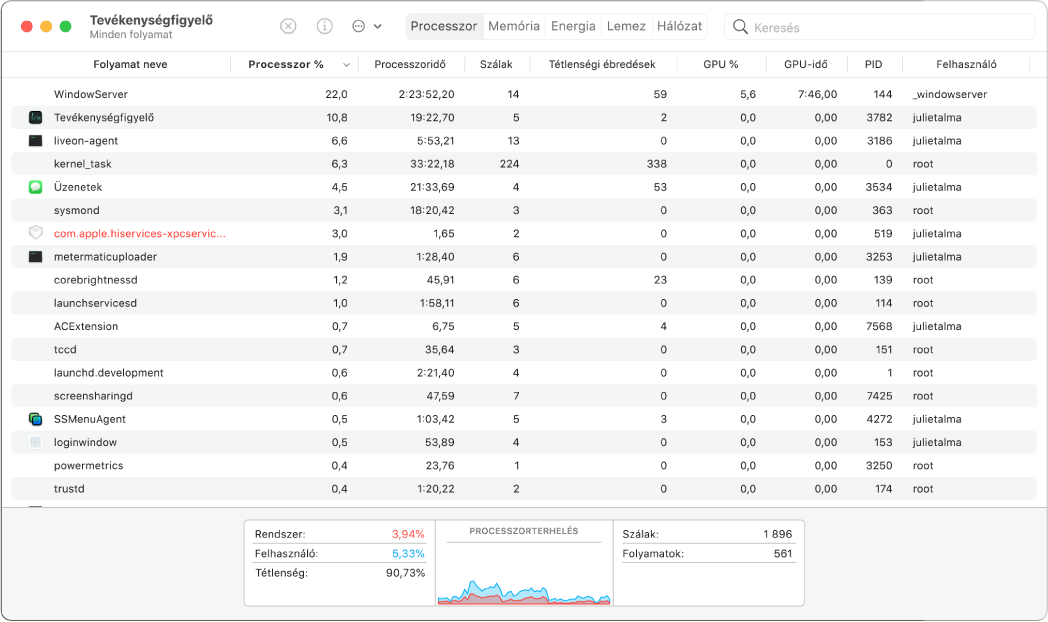Viewport: 1048px width, 622px height.
Task: Click the green Üzenetek app icon
Action: click(x=35, y=187)
